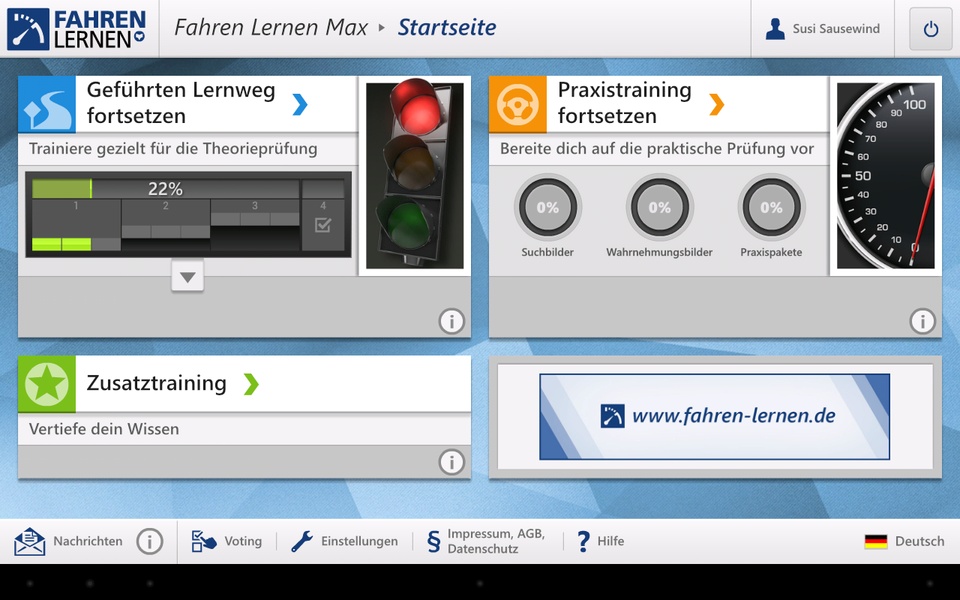Screen dimensions: 960x600
Task: Click the Voting checklist icon
Action: click(x=203, y=541)
